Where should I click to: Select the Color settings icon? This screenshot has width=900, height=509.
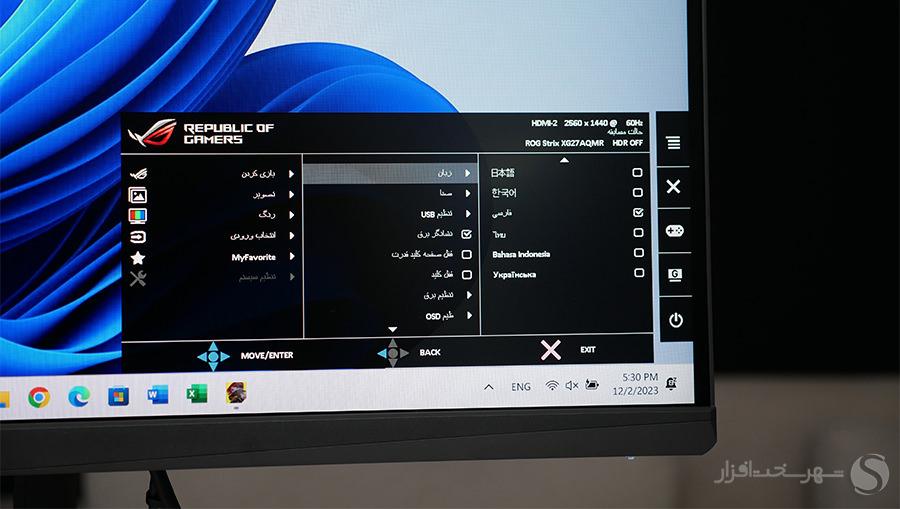[x=138, y=215]
